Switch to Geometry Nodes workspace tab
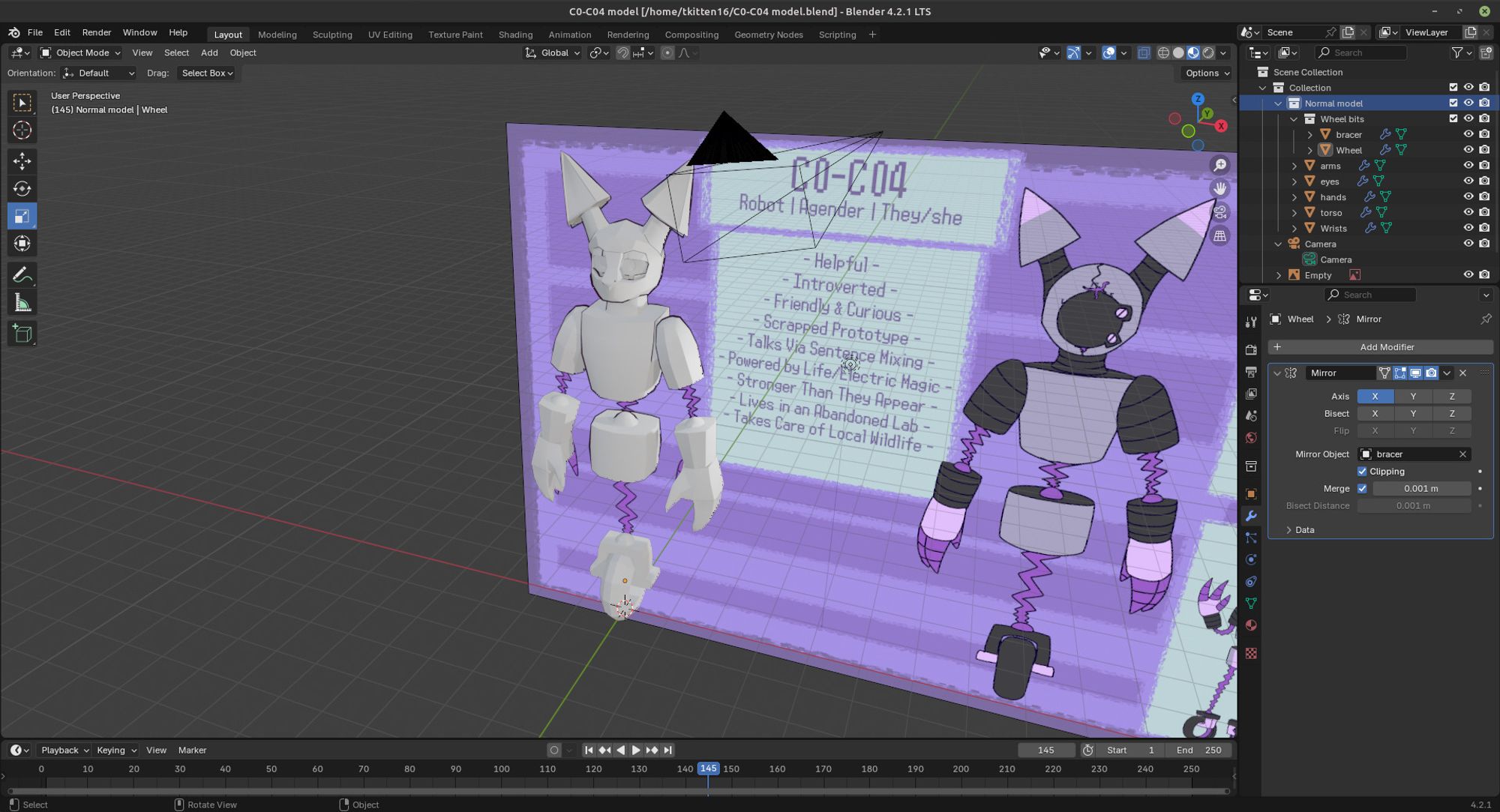 pyautogui.click(x=769, y=34)
